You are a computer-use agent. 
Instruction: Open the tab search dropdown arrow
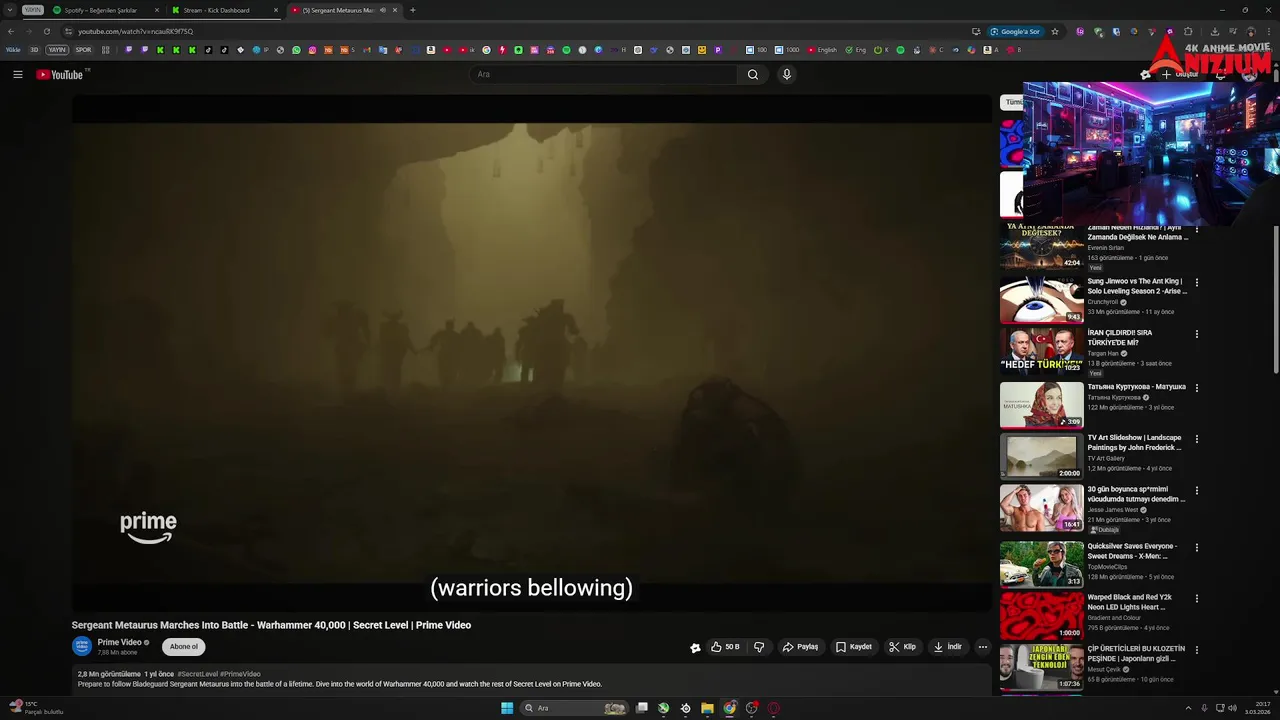[x=10, y=10]
